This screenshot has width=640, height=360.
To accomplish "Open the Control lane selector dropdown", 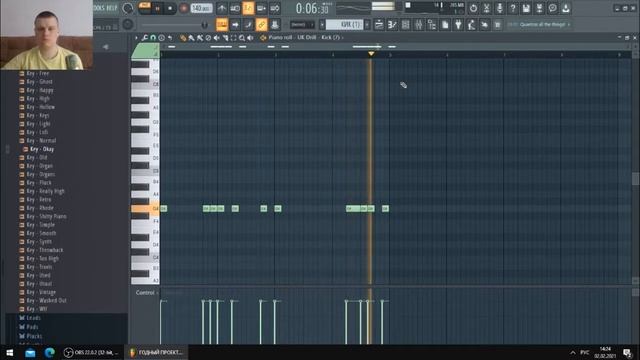I will point(147,293).
